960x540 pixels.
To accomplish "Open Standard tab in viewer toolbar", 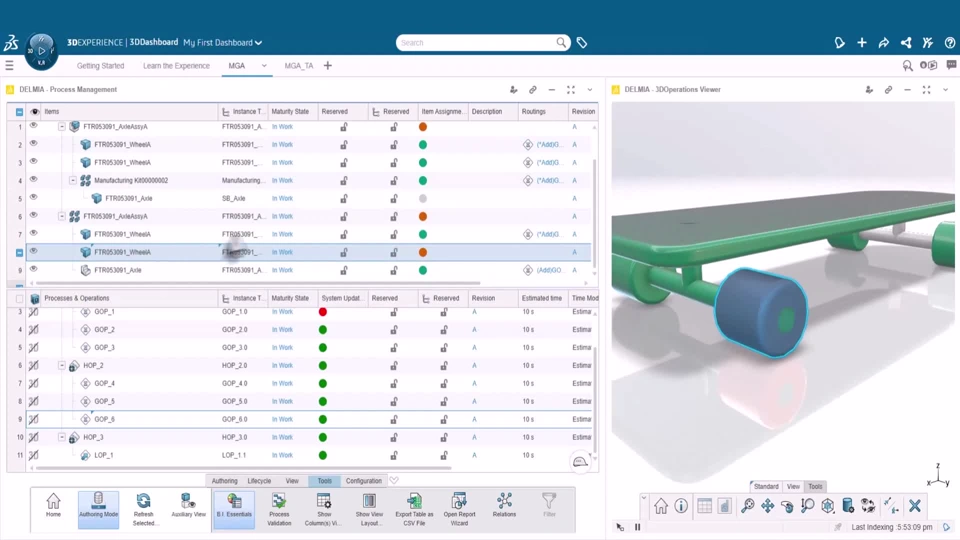I will tap(766, 486).
